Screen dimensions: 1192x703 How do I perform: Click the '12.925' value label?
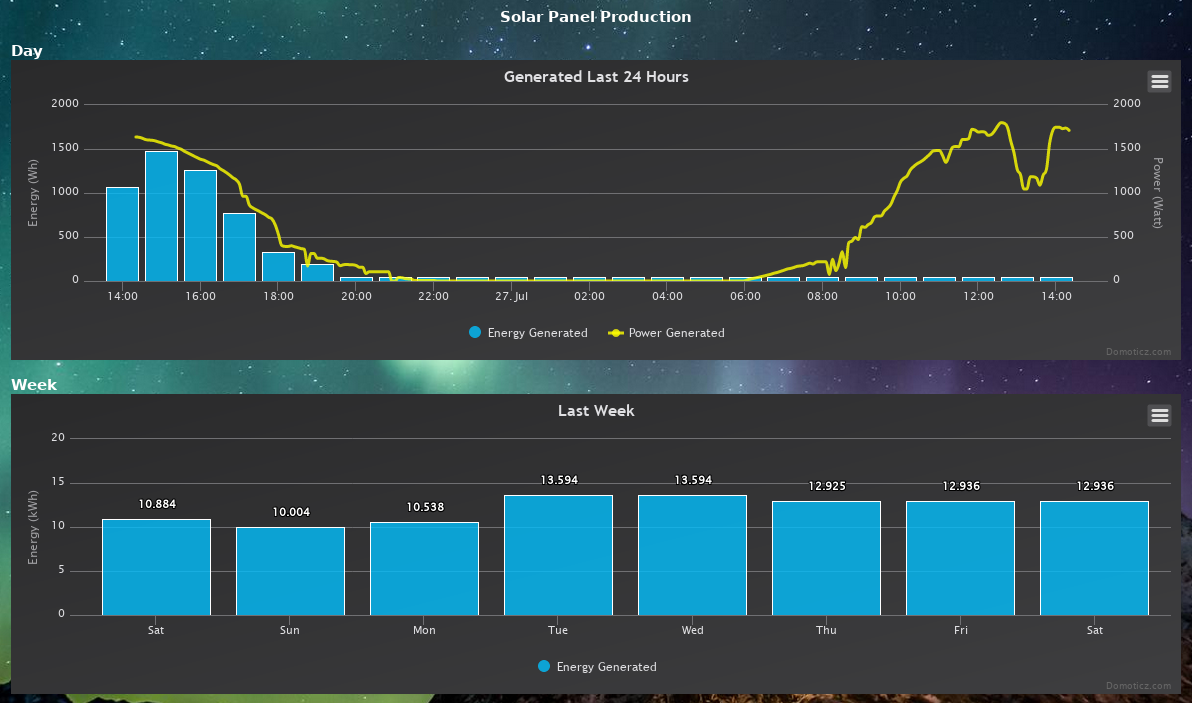[x=827, y=486]
